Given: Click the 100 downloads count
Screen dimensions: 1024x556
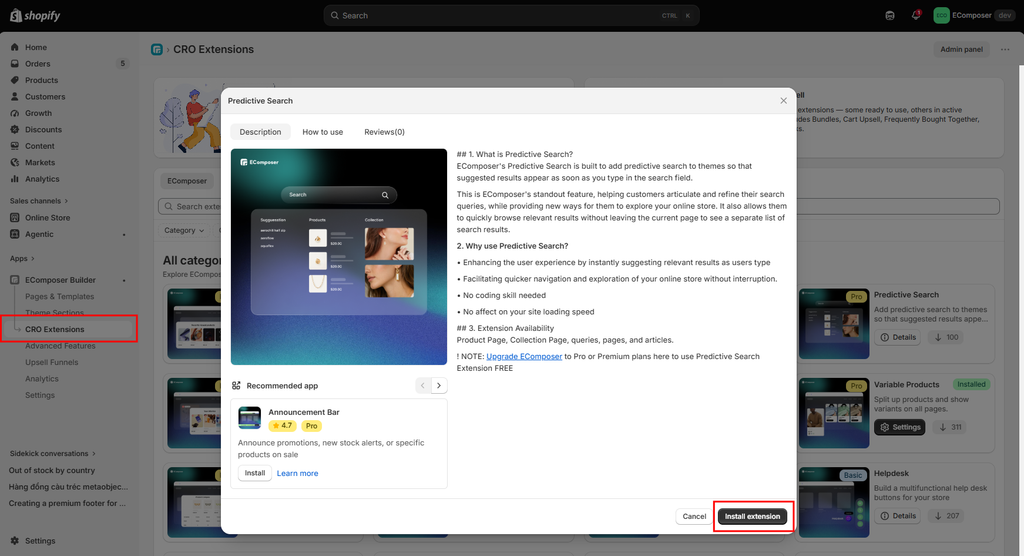Looking at the screenshot, I should (x=946, y=337).
